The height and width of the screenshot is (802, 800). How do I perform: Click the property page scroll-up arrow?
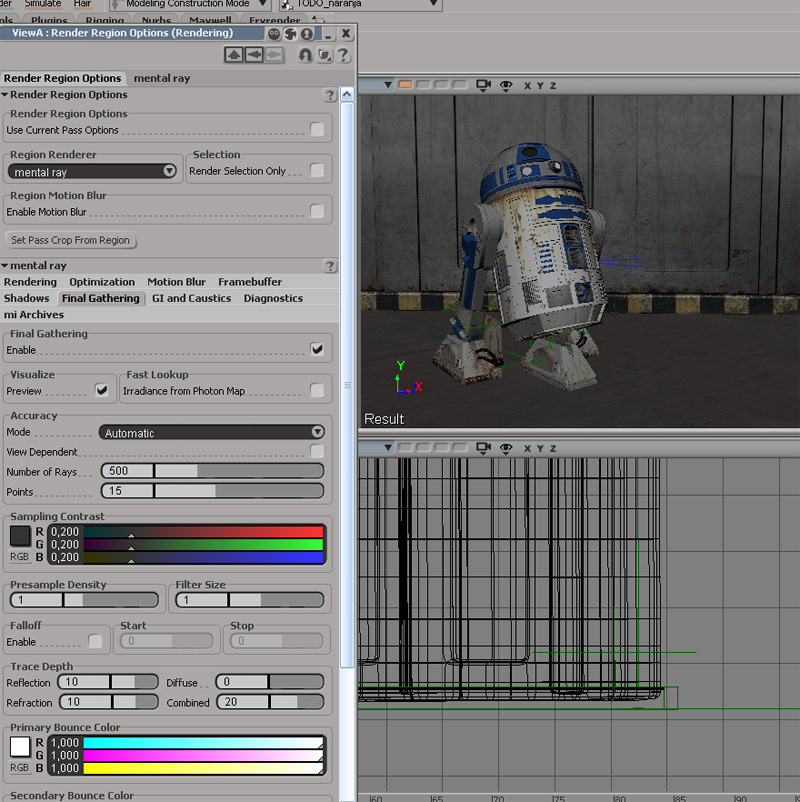point(347,95)
